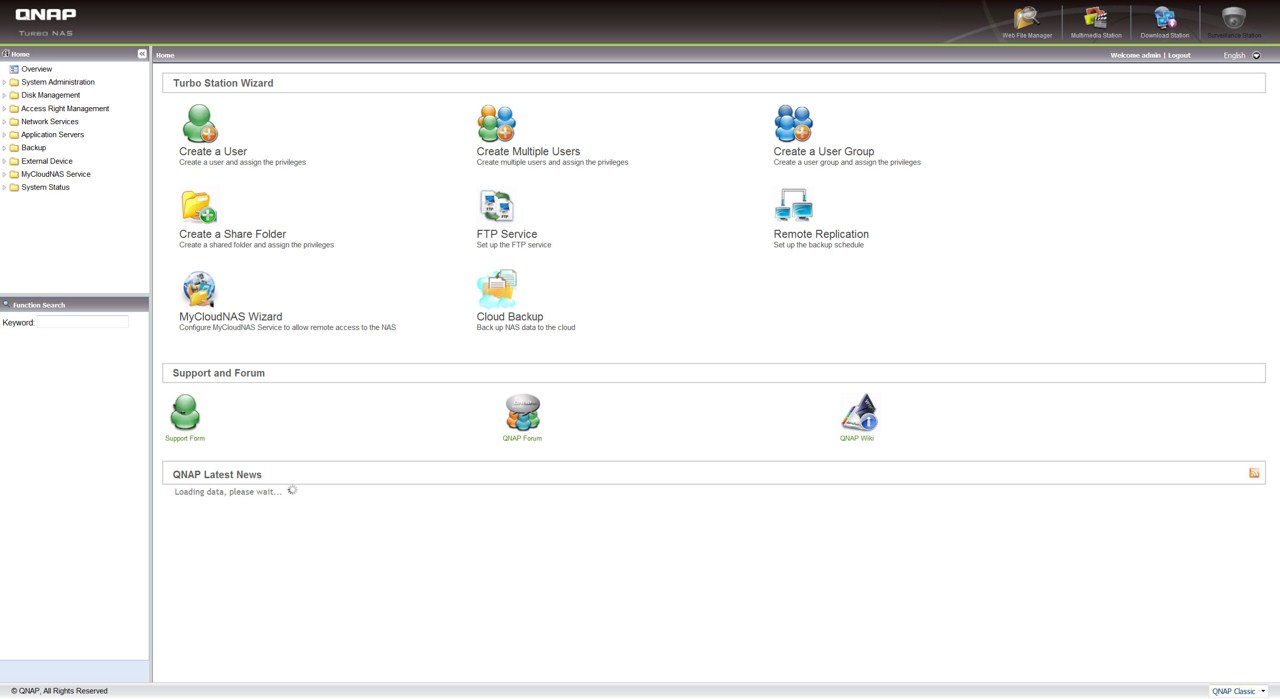Open Web File Manager from top bar

pos(1027,19)
